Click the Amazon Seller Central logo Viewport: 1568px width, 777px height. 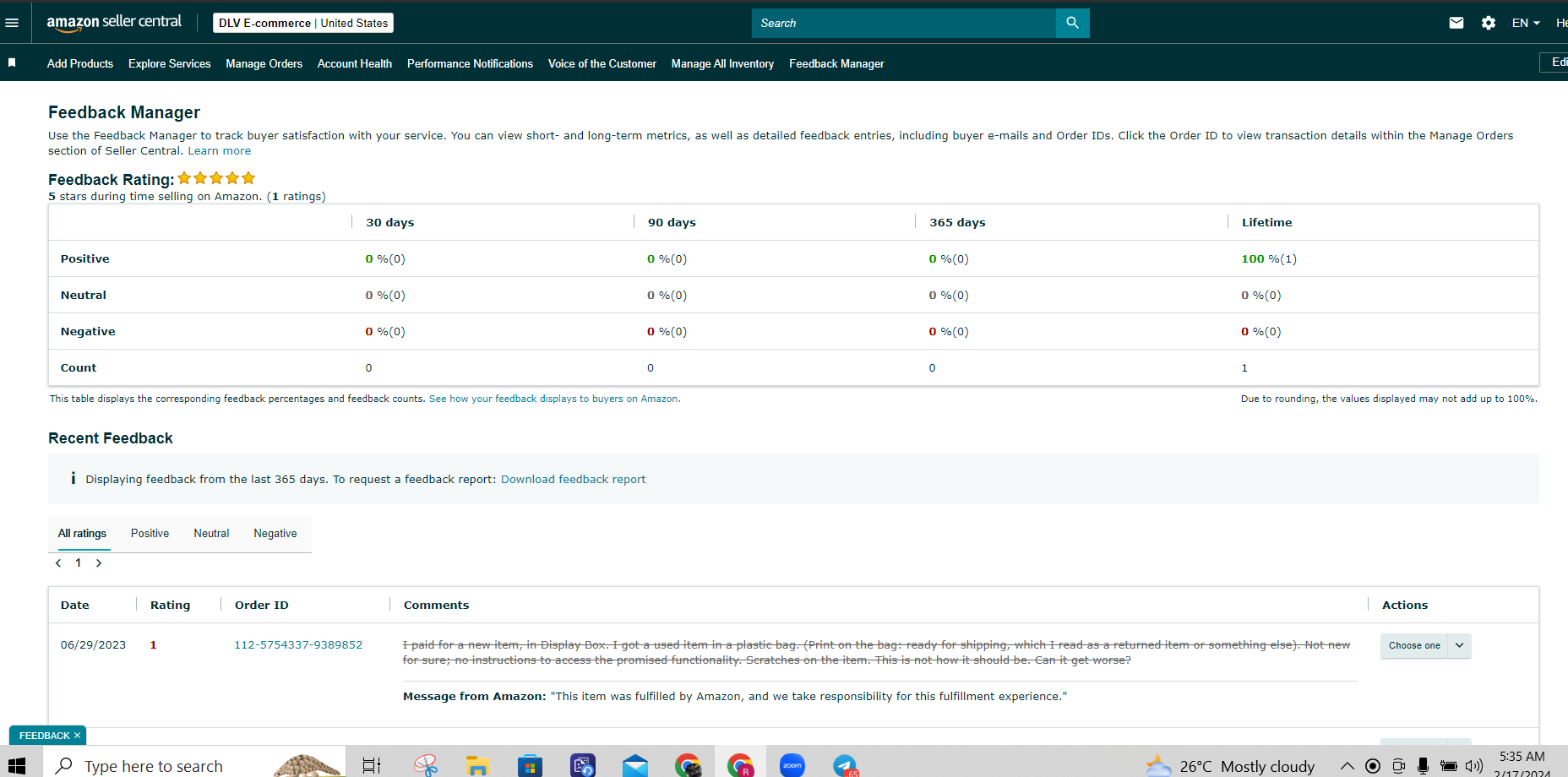(x=114, y=23)
